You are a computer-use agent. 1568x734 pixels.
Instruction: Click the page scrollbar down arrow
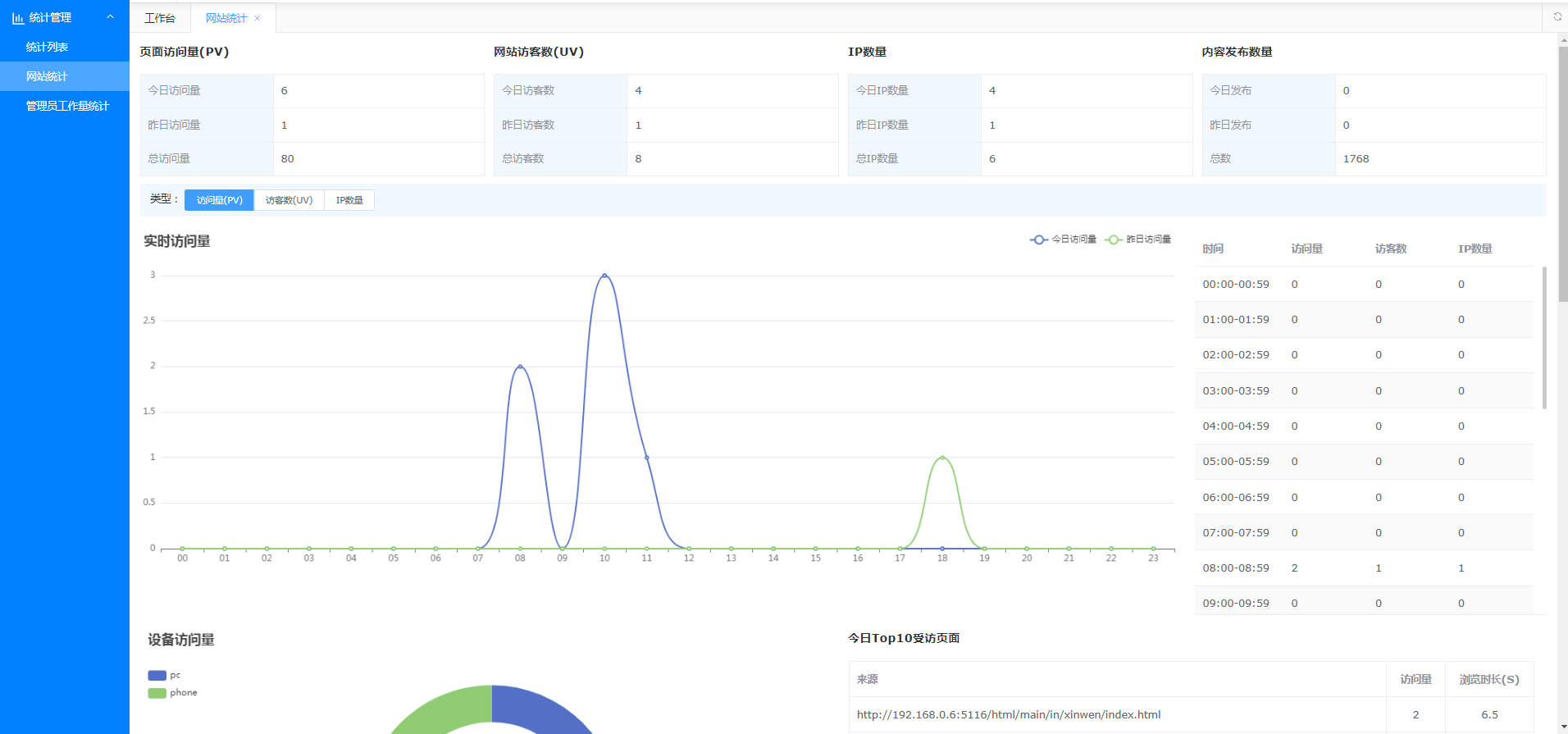pyautogui.click(x=1563, y=727)
